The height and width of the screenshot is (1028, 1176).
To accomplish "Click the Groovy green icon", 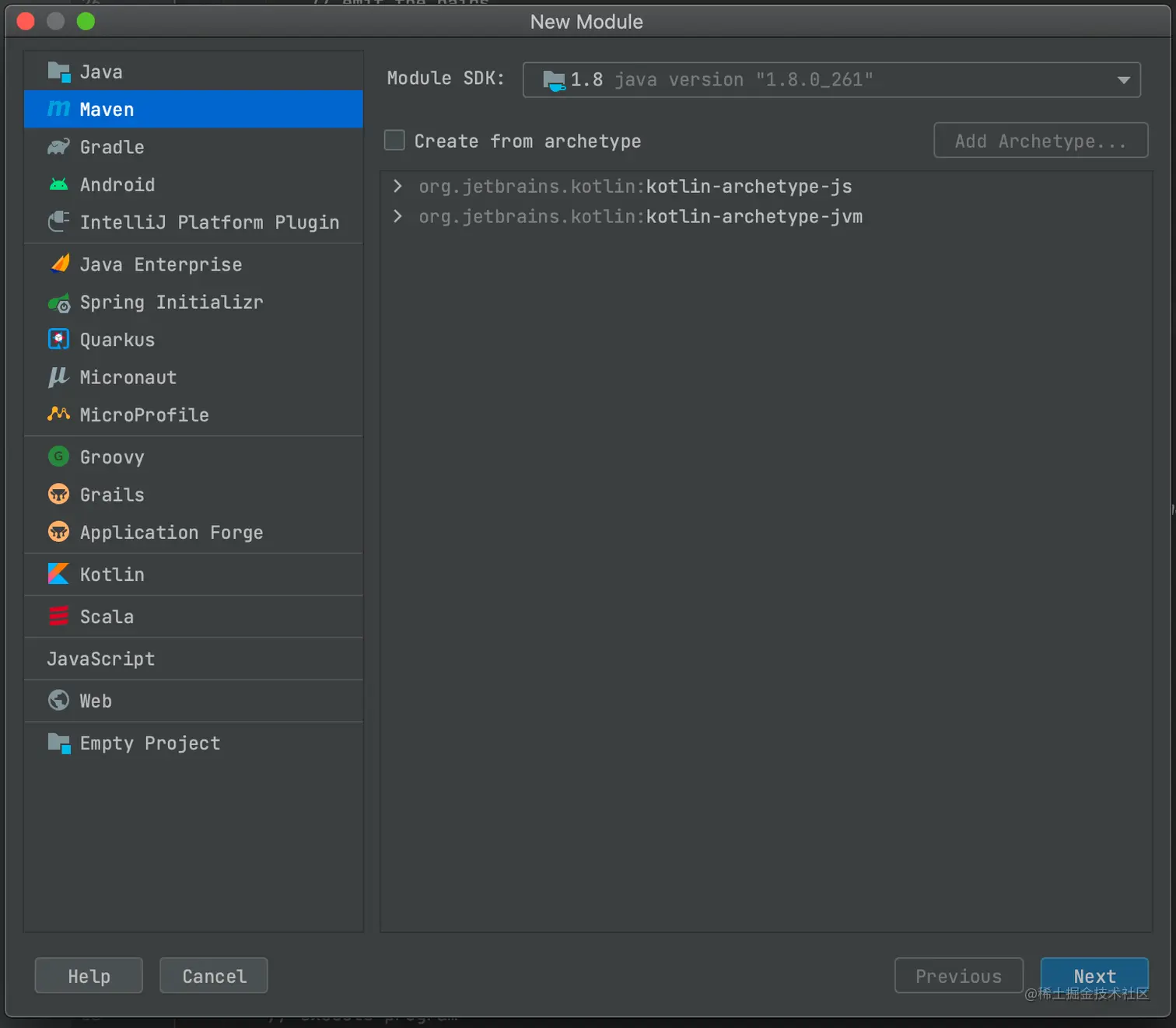I will 59,456.
